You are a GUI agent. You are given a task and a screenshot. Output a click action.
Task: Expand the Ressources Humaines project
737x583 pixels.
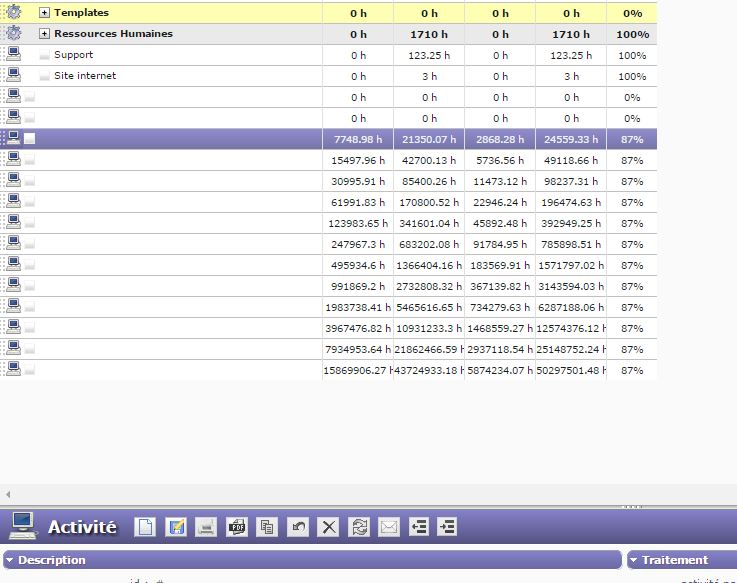pos(44,34)
